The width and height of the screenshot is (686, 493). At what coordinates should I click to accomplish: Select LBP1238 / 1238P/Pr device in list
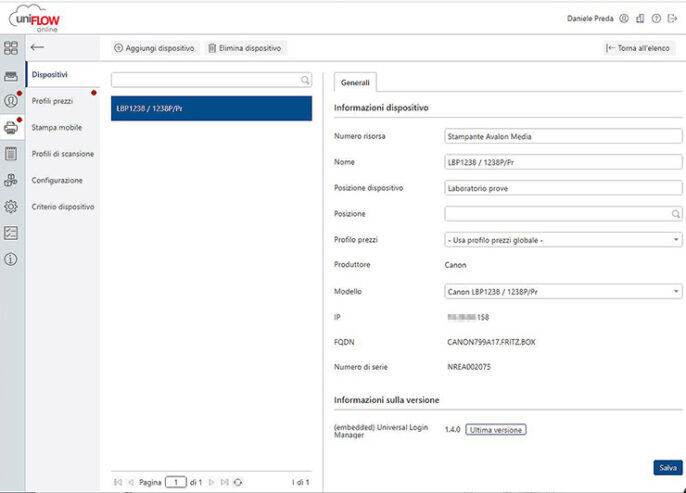pos(211,108)
